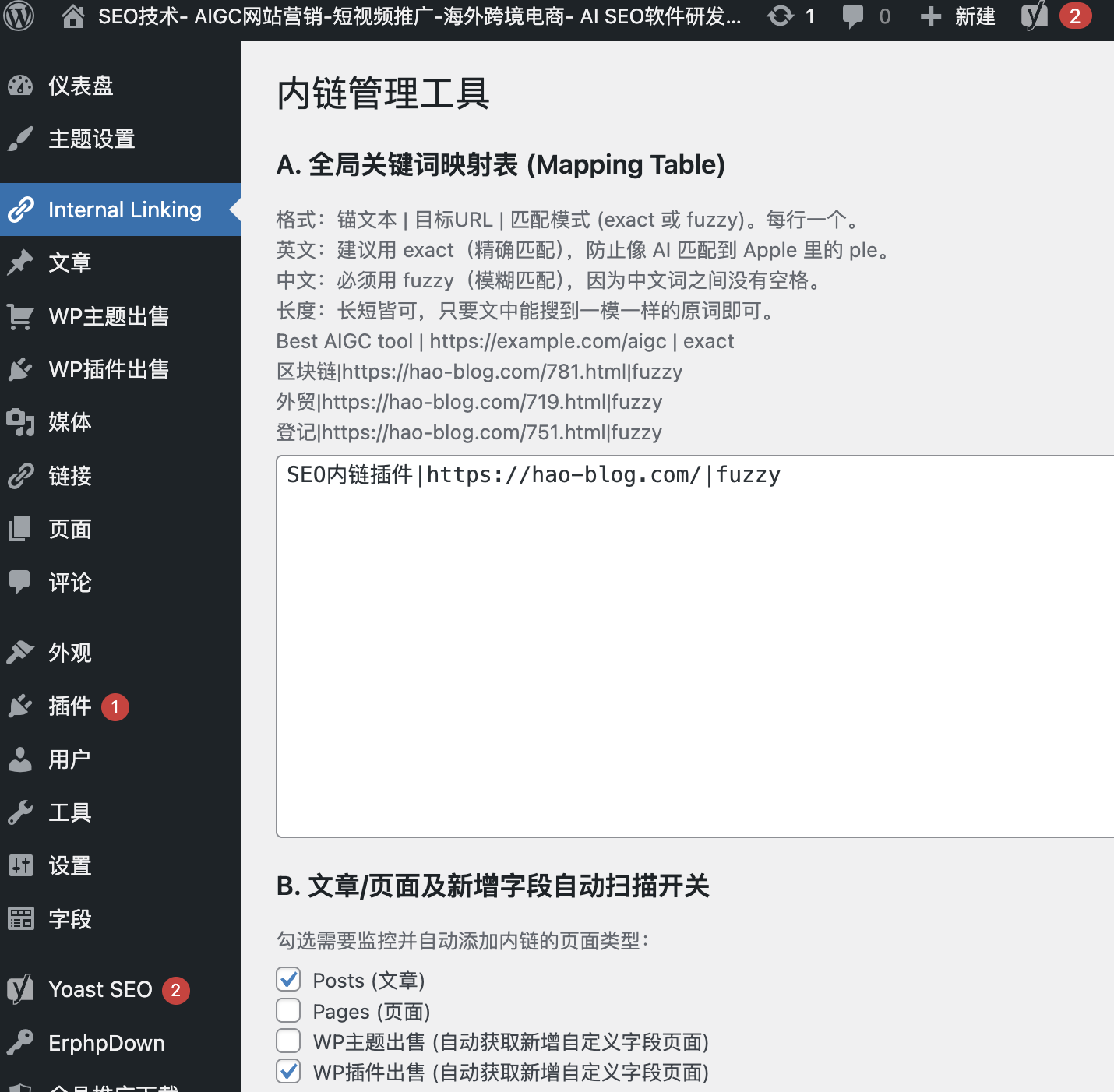Open 链接 menu item

pyautogui.click(x=70, y=476)
